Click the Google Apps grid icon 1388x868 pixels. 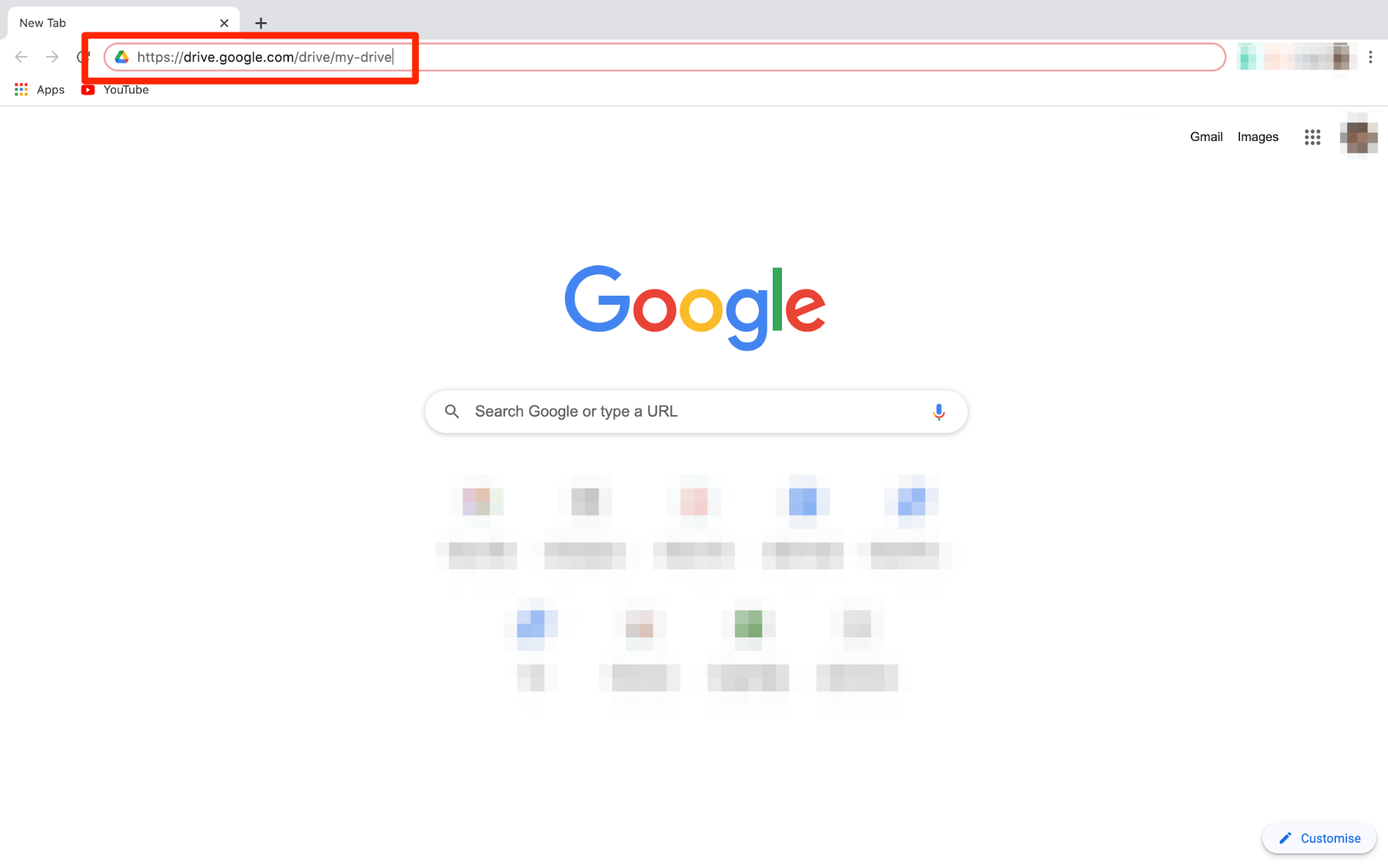point(1313,136)
